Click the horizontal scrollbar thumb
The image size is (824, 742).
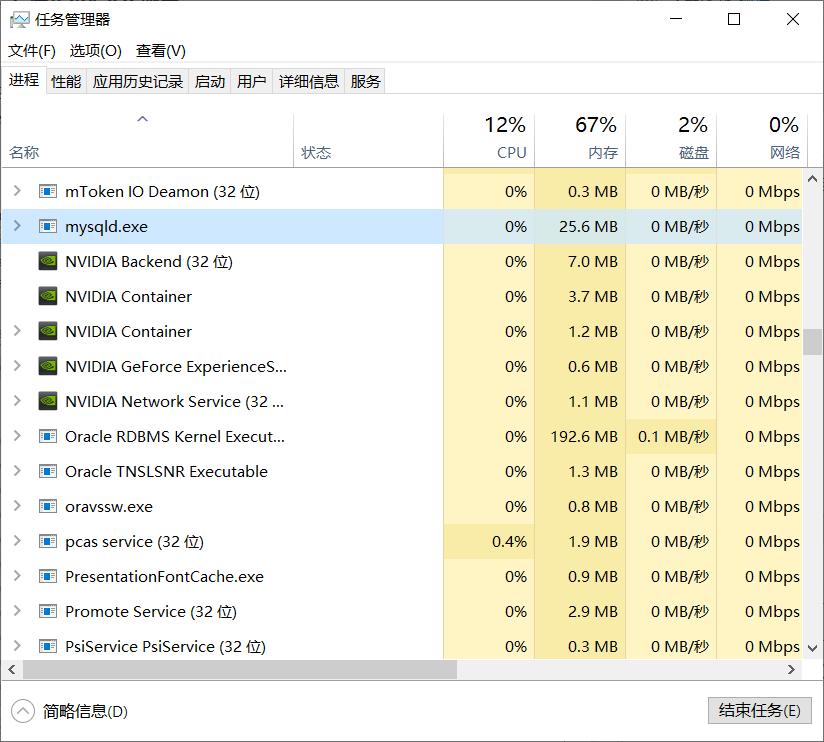(240, 669)
